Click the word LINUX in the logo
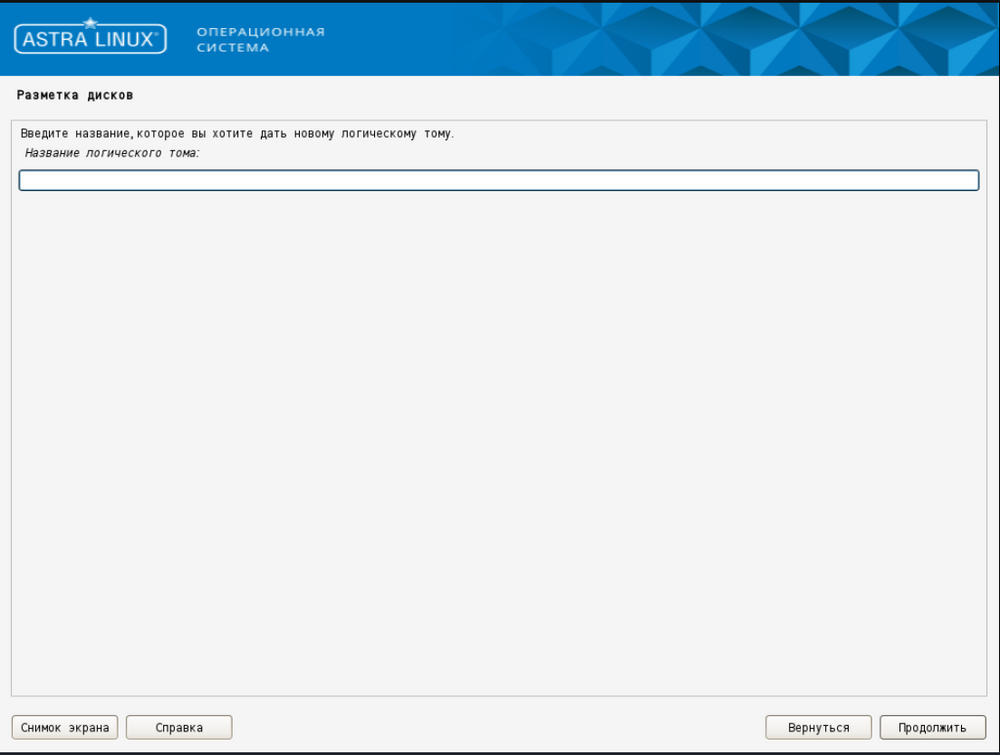Image resolution: width=1000 pixels, height=755 pixels. (120, 40)
